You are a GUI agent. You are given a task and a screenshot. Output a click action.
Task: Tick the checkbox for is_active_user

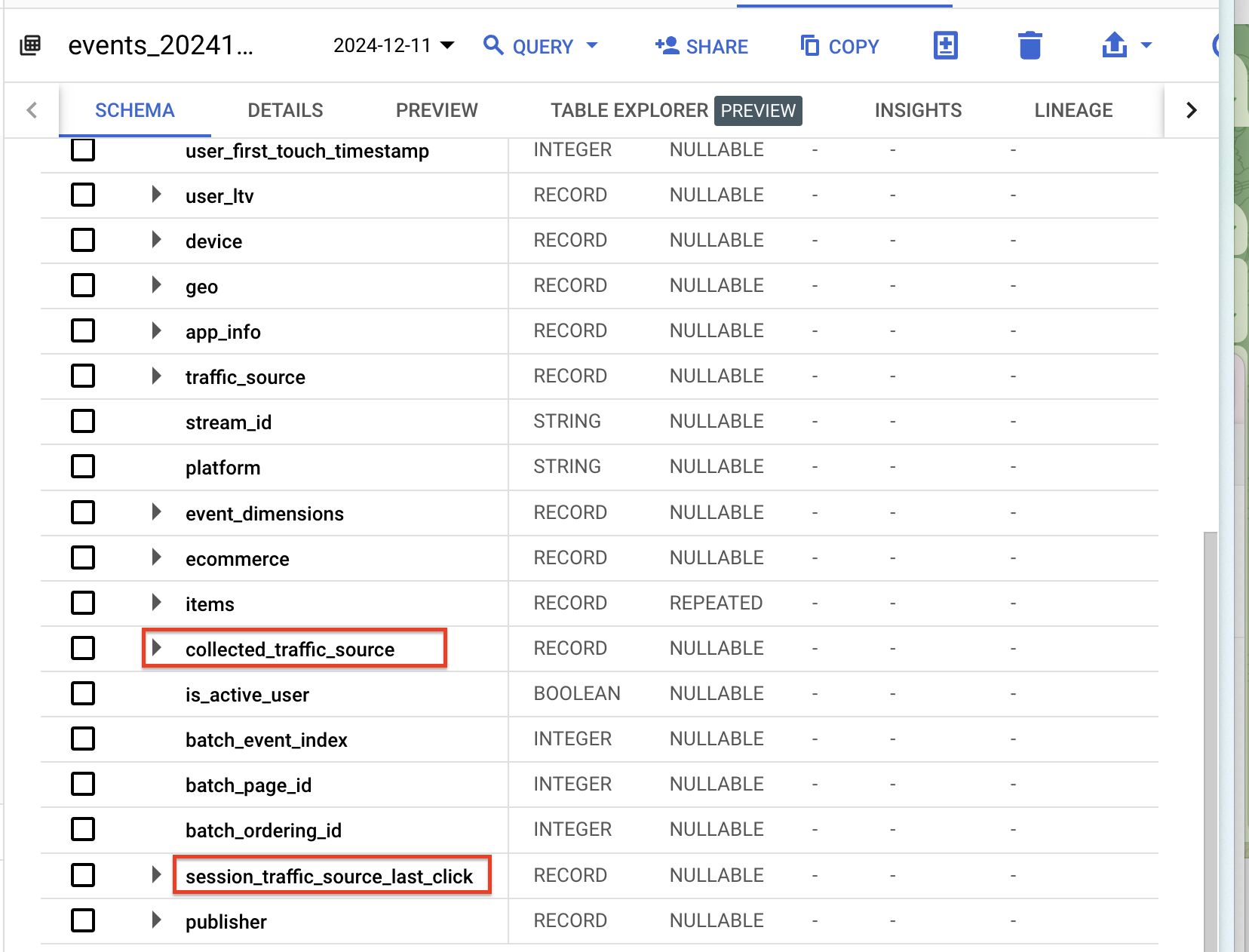[83, 693]
